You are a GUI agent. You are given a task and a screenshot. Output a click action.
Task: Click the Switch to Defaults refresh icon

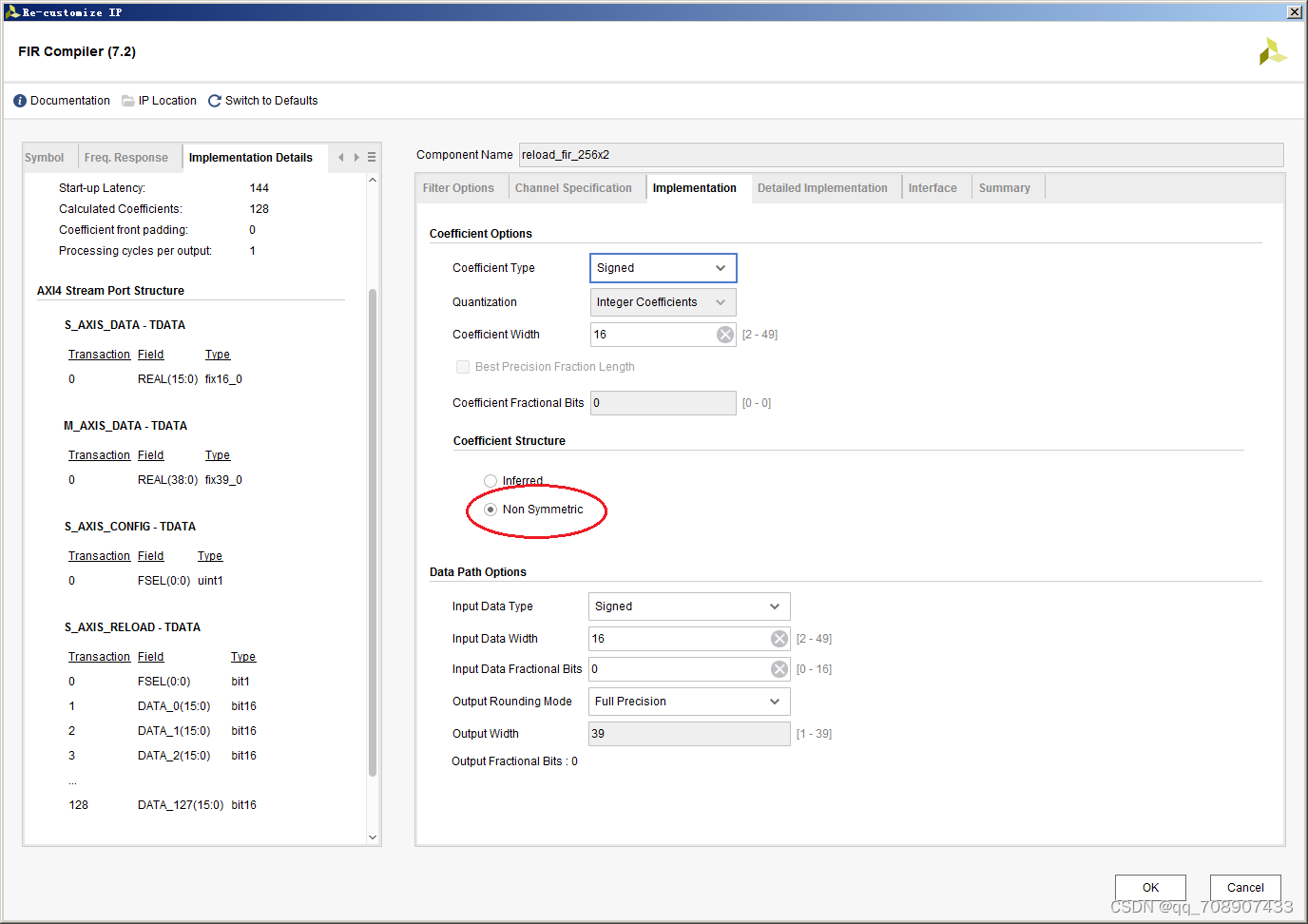pos(215,101)
